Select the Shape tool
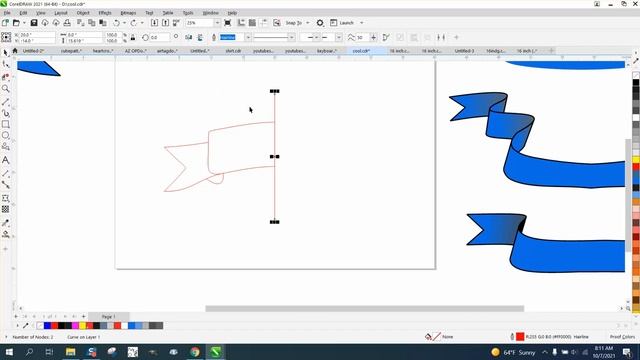The width and height of the screenshot is (640, 360). tap(5, 64)
